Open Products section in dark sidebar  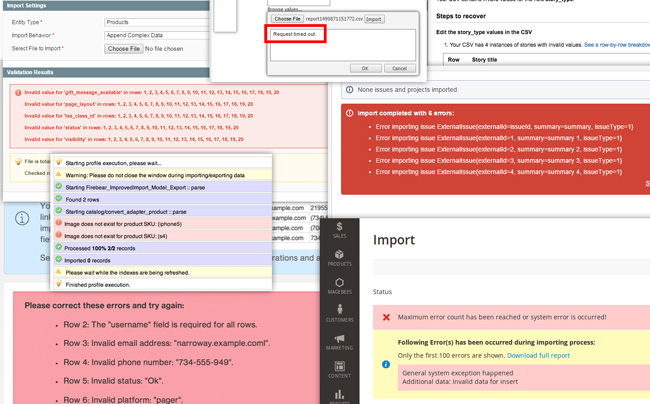340,258
